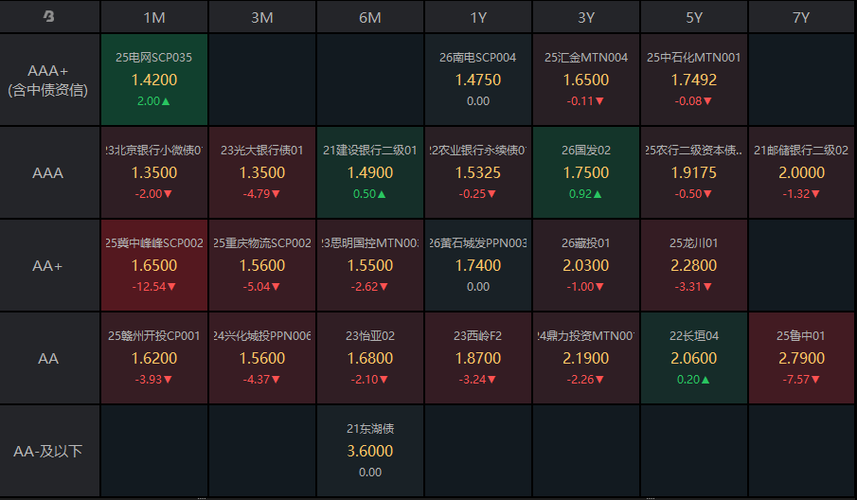Open the 25电网SCP035 bond cell
This screenshot has height=500, width=857.
(154, 80)
